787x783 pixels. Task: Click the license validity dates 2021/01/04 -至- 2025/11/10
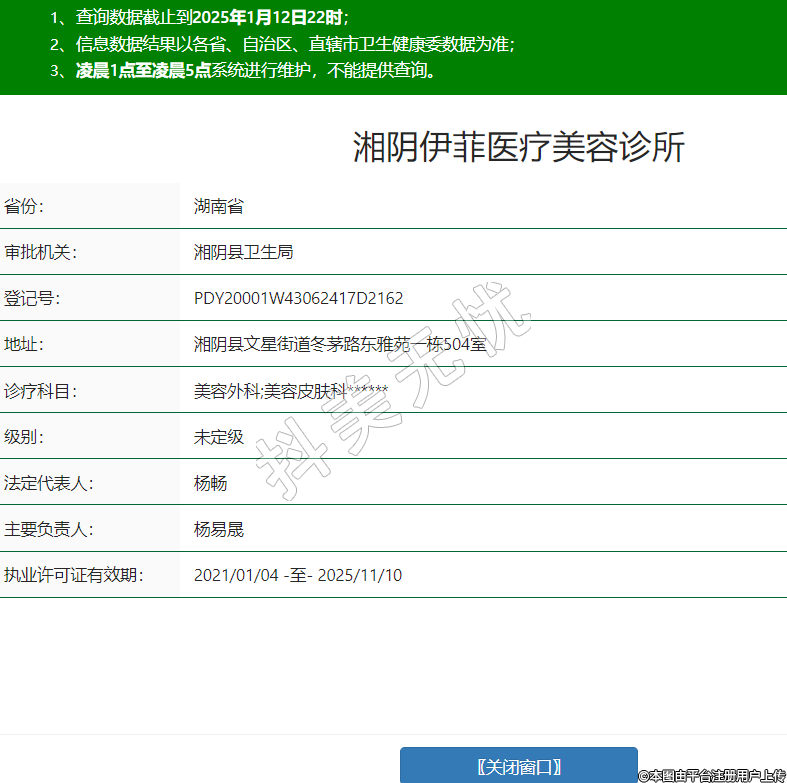298,575
